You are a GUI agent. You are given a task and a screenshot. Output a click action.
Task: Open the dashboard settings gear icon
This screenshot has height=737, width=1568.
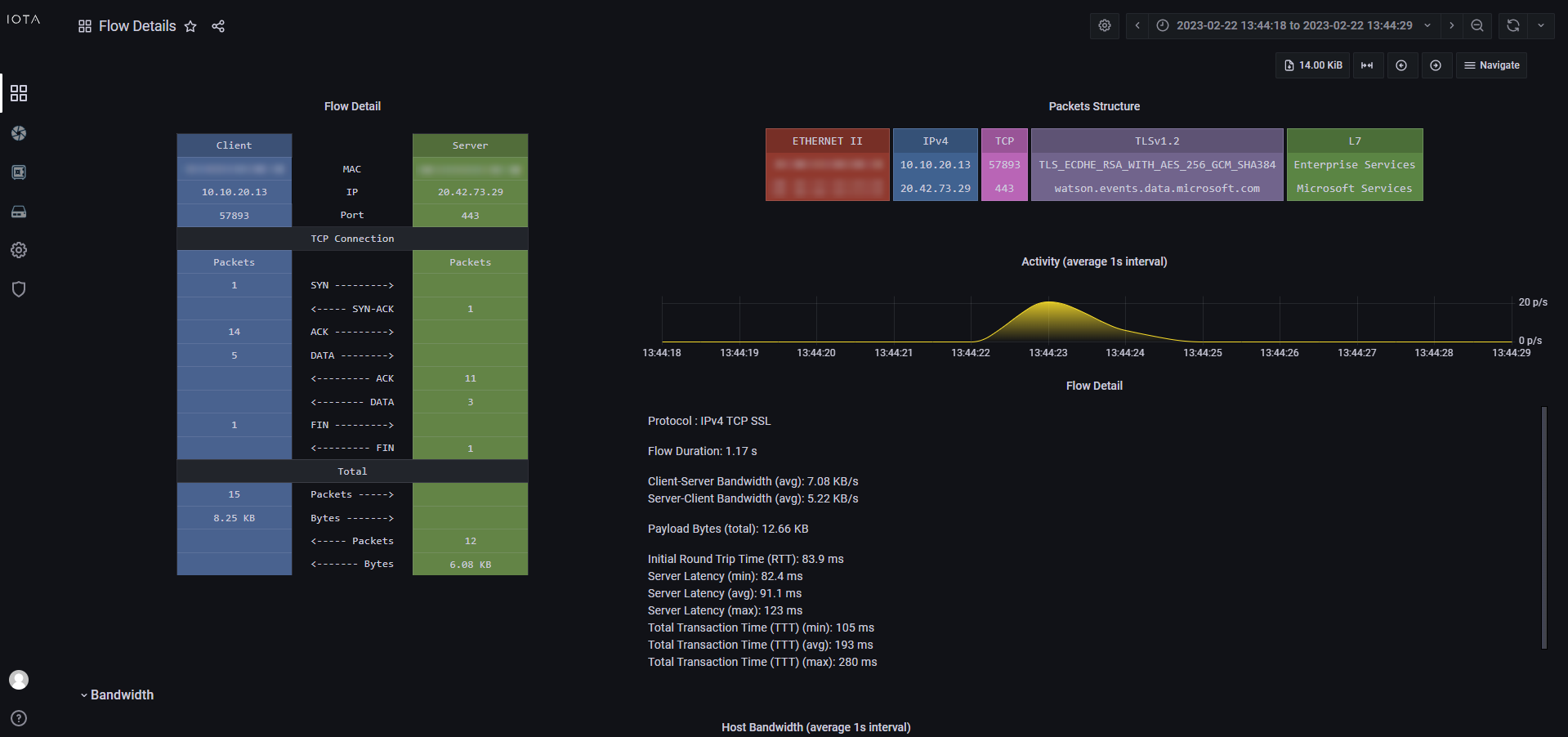tap(1104, 25)
